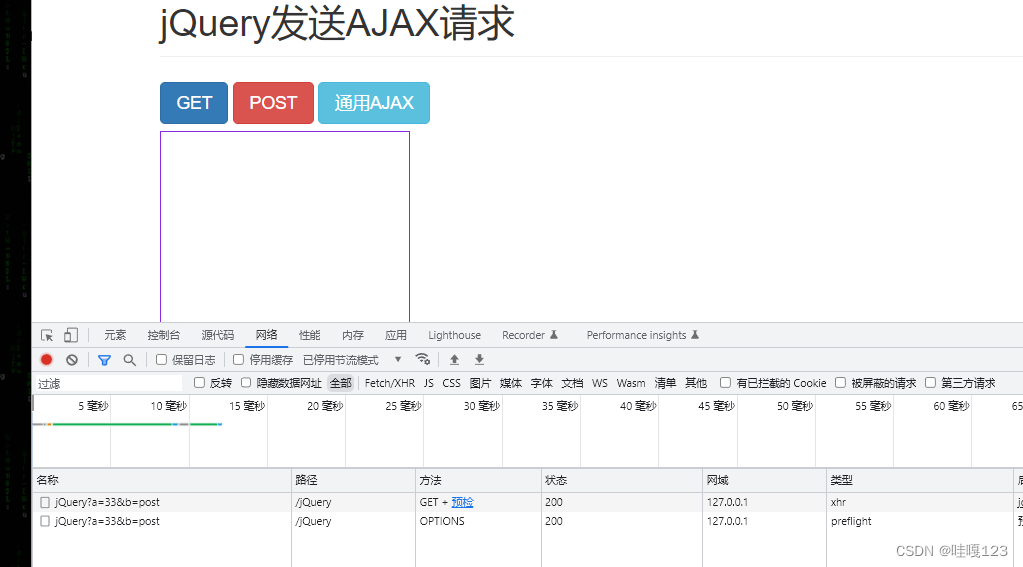Open the Lighthouse tab

point(455,335)
